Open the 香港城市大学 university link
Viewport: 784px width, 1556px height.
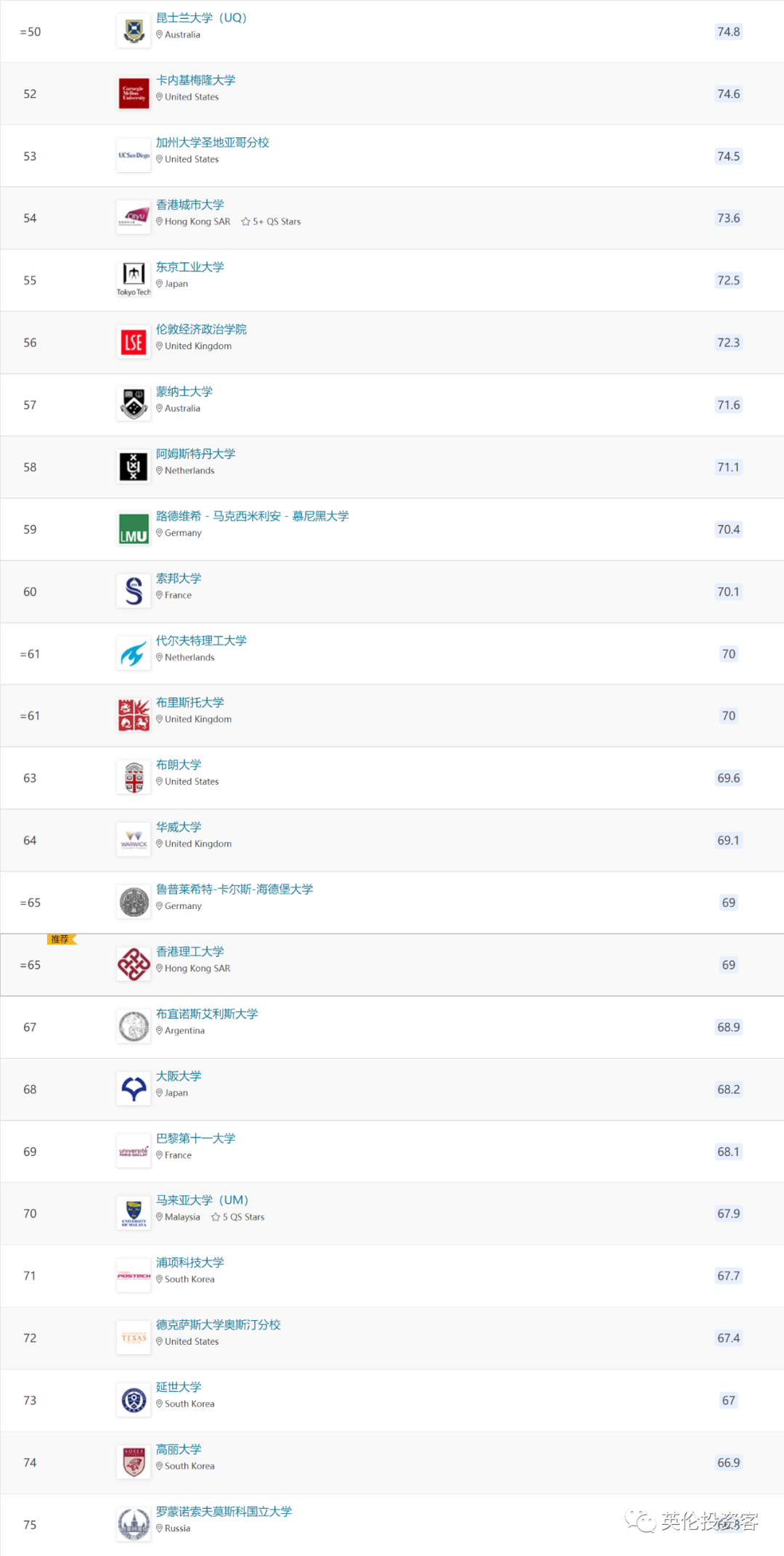(190, 205)
